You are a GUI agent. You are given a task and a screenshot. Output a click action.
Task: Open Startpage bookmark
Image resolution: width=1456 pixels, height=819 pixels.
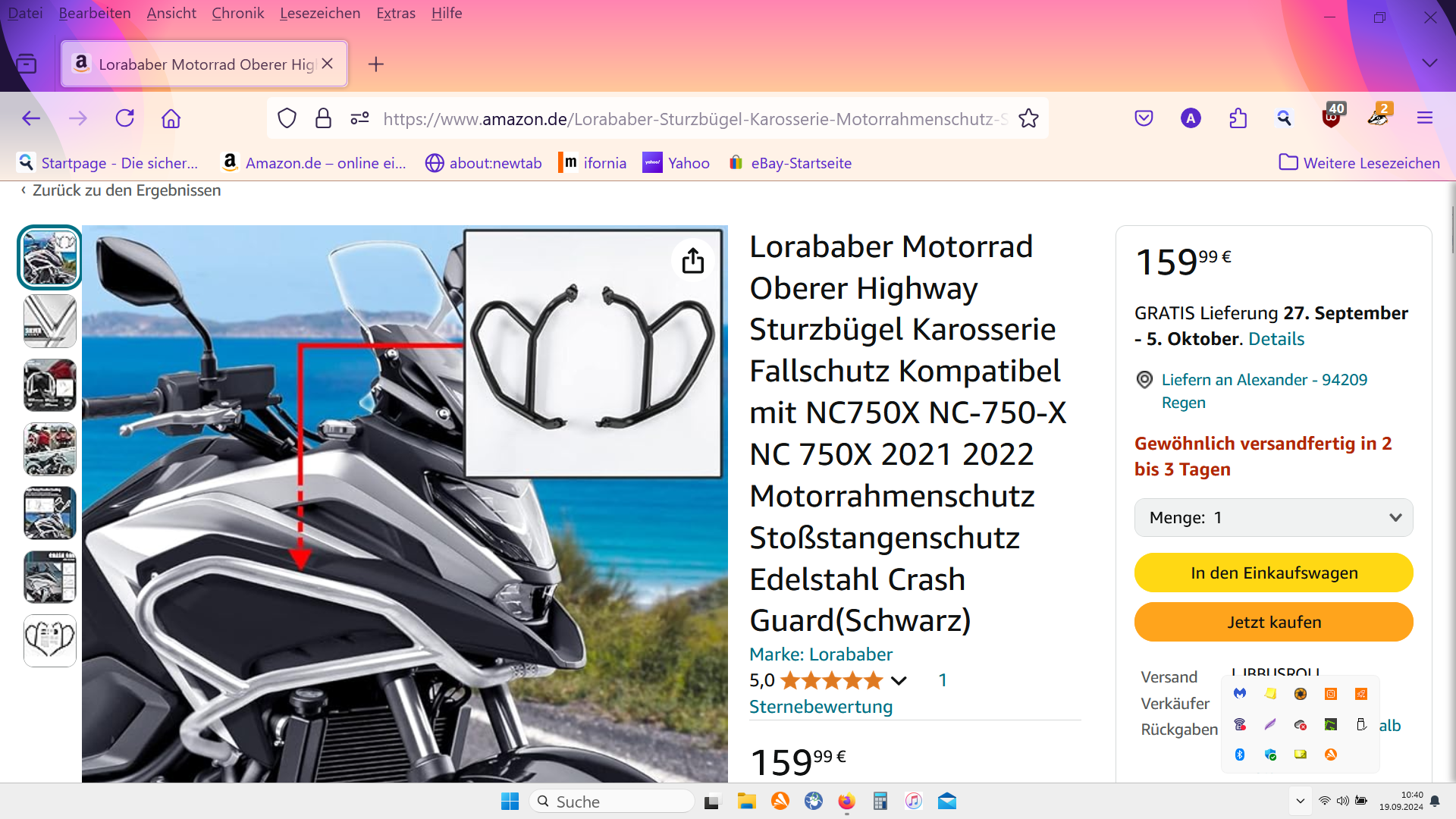(x=108, y=162)
